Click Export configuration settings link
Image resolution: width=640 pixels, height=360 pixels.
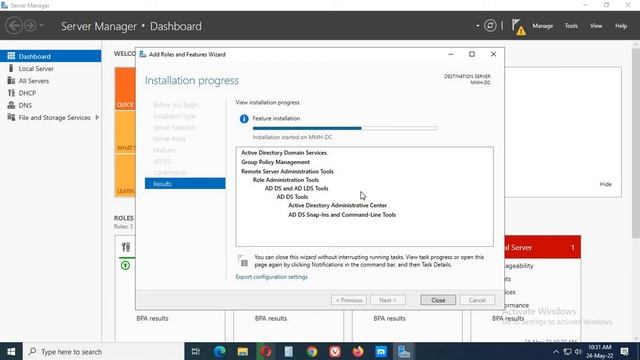point(271,277)
